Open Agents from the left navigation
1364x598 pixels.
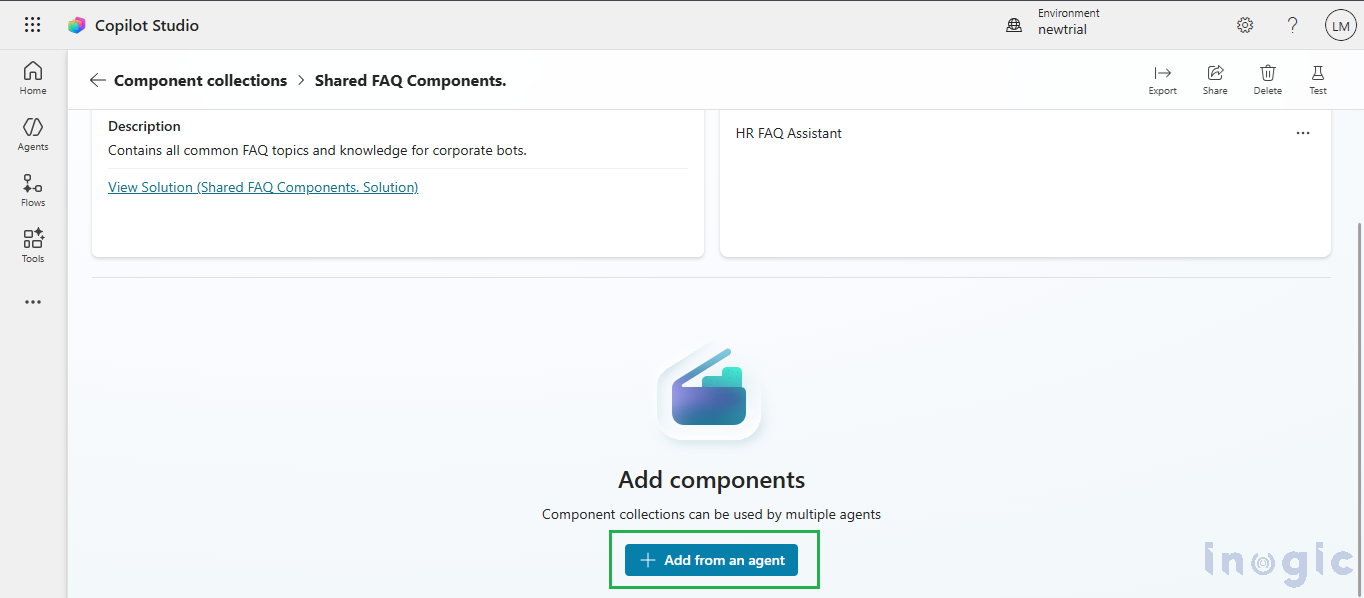click(x=33, y=134)
